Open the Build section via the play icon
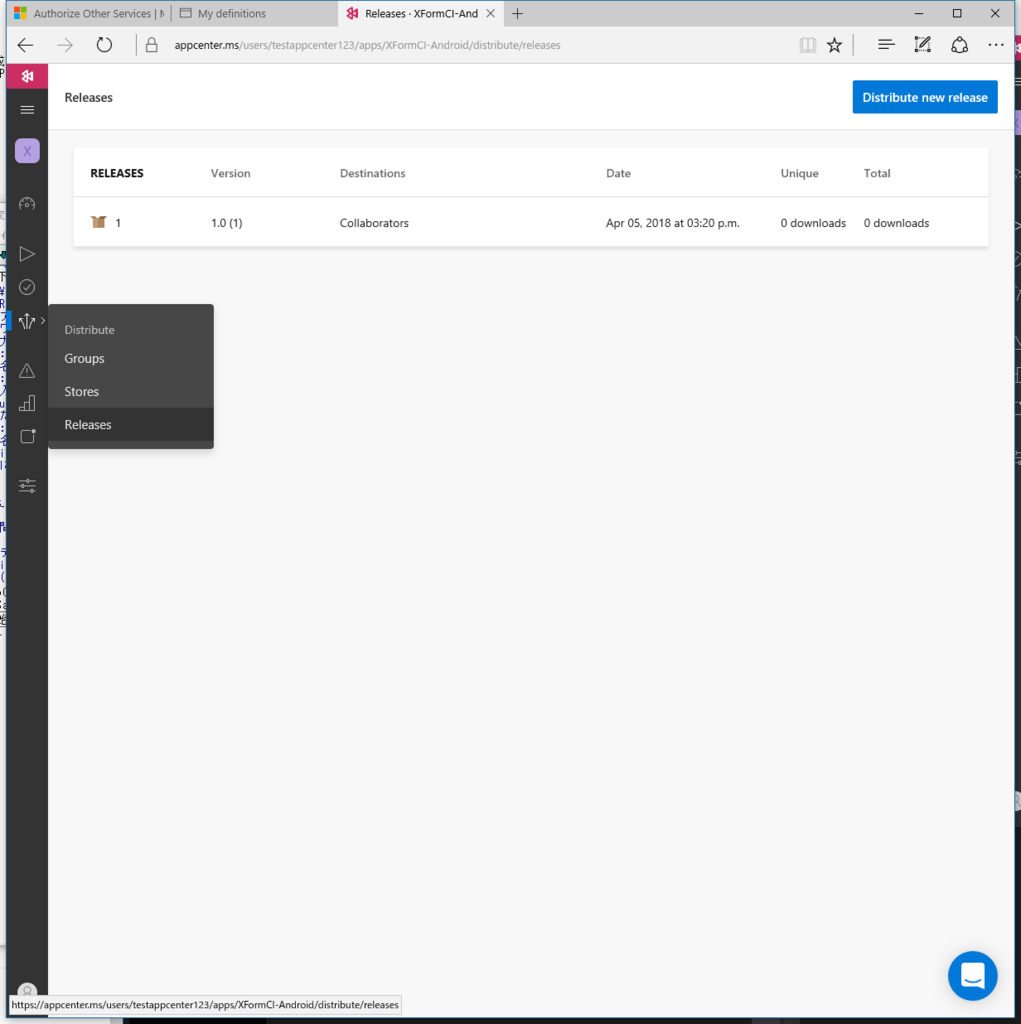The height and width of the screenshot is (1024, 1021). tap(27, 253)
